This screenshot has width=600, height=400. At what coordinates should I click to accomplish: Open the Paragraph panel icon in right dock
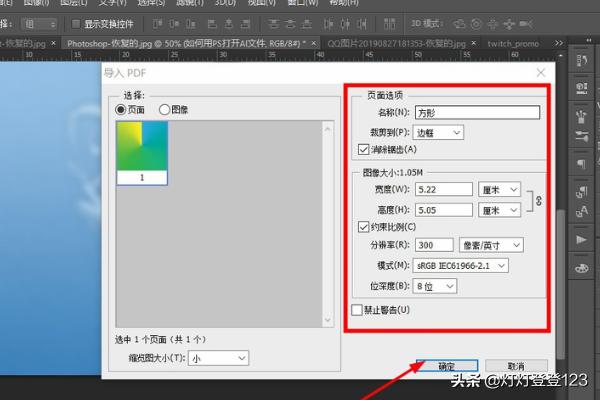[580, 164]
